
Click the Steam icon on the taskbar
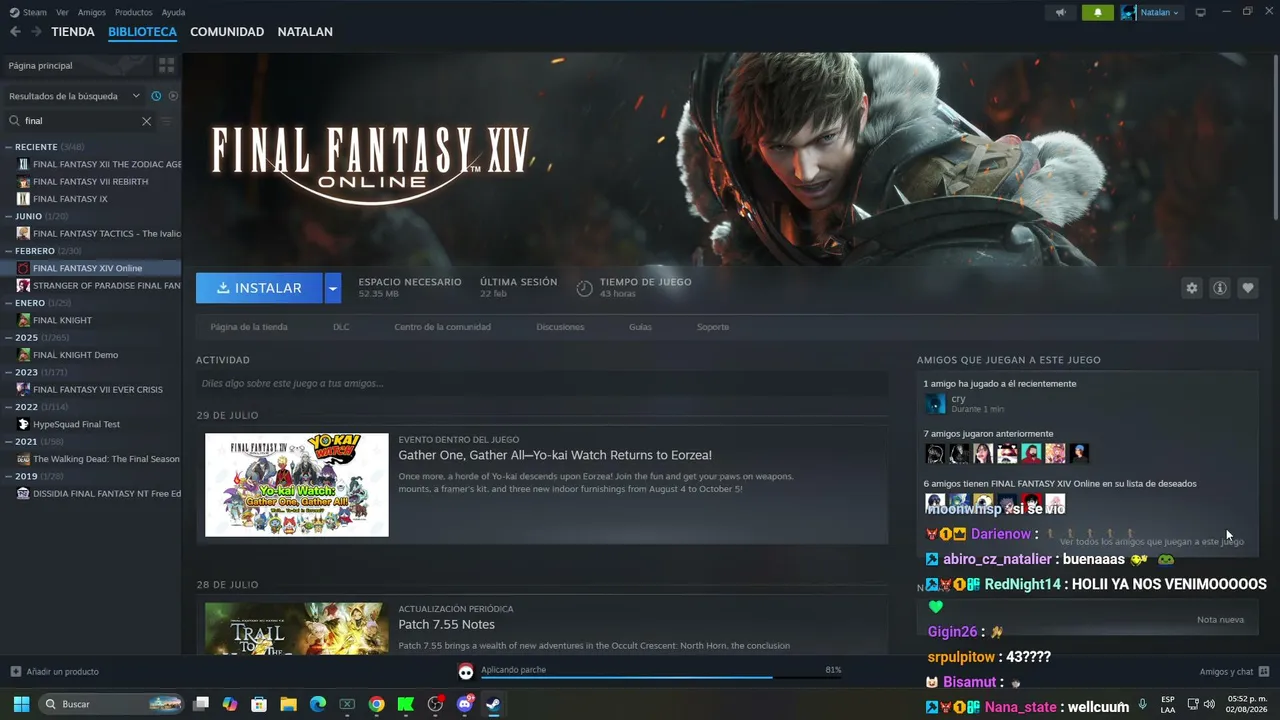click(x=493, y=704)
